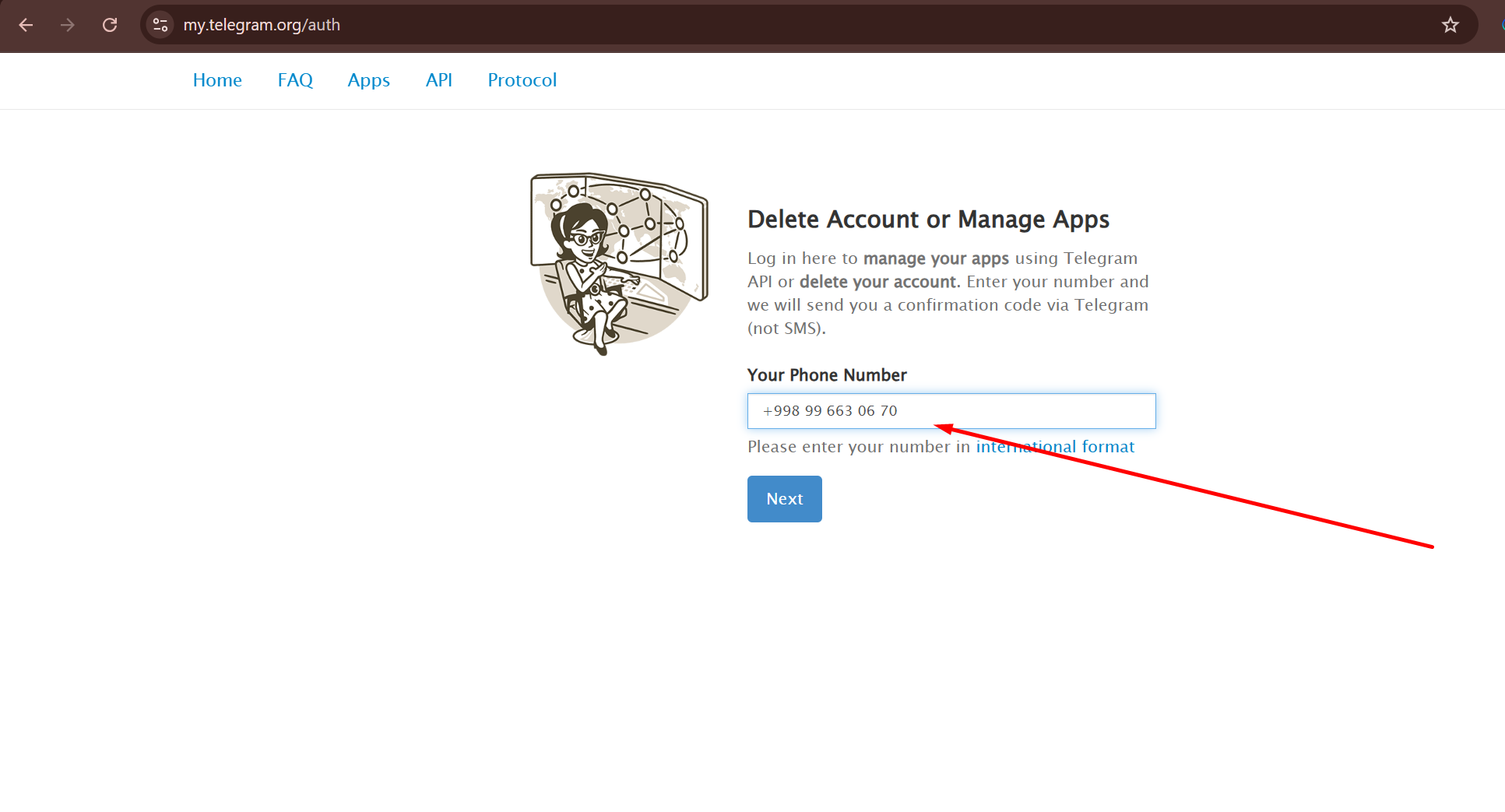Click the browser forward arrow
This screenshot has width=1505, height=812.
[x=68, y=25]
